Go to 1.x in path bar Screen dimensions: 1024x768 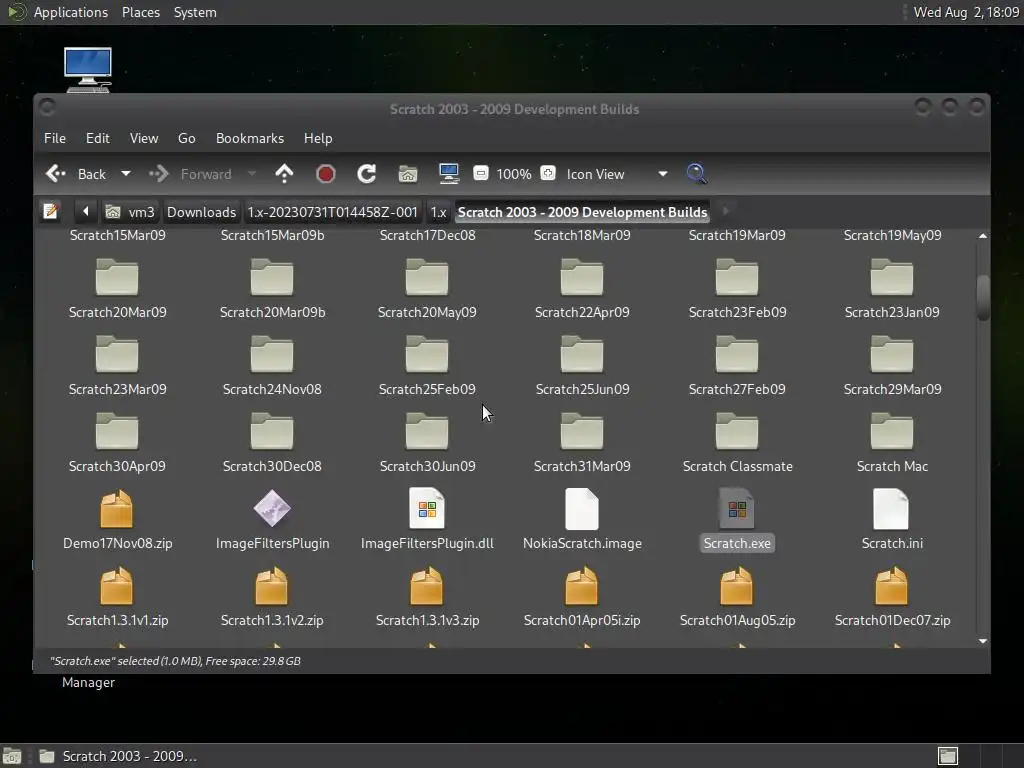(x=438, y=212)
